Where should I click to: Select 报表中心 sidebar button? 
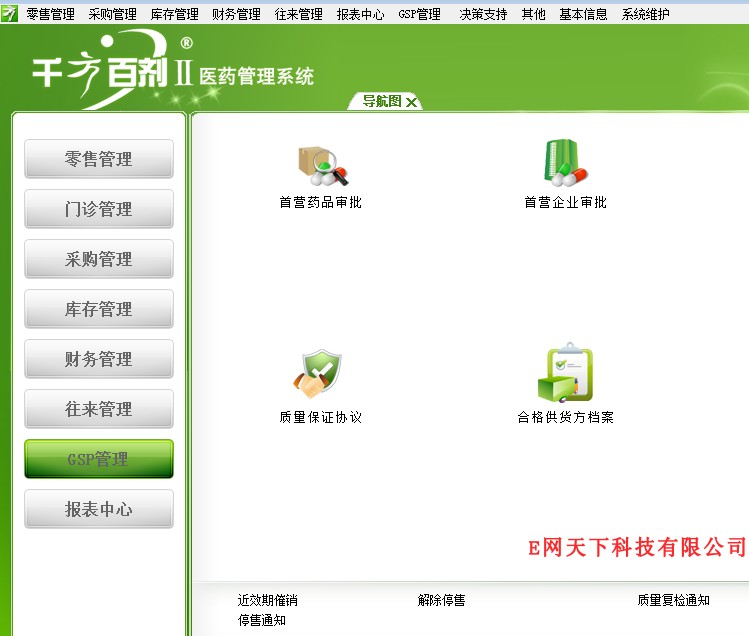pos(99,509)
